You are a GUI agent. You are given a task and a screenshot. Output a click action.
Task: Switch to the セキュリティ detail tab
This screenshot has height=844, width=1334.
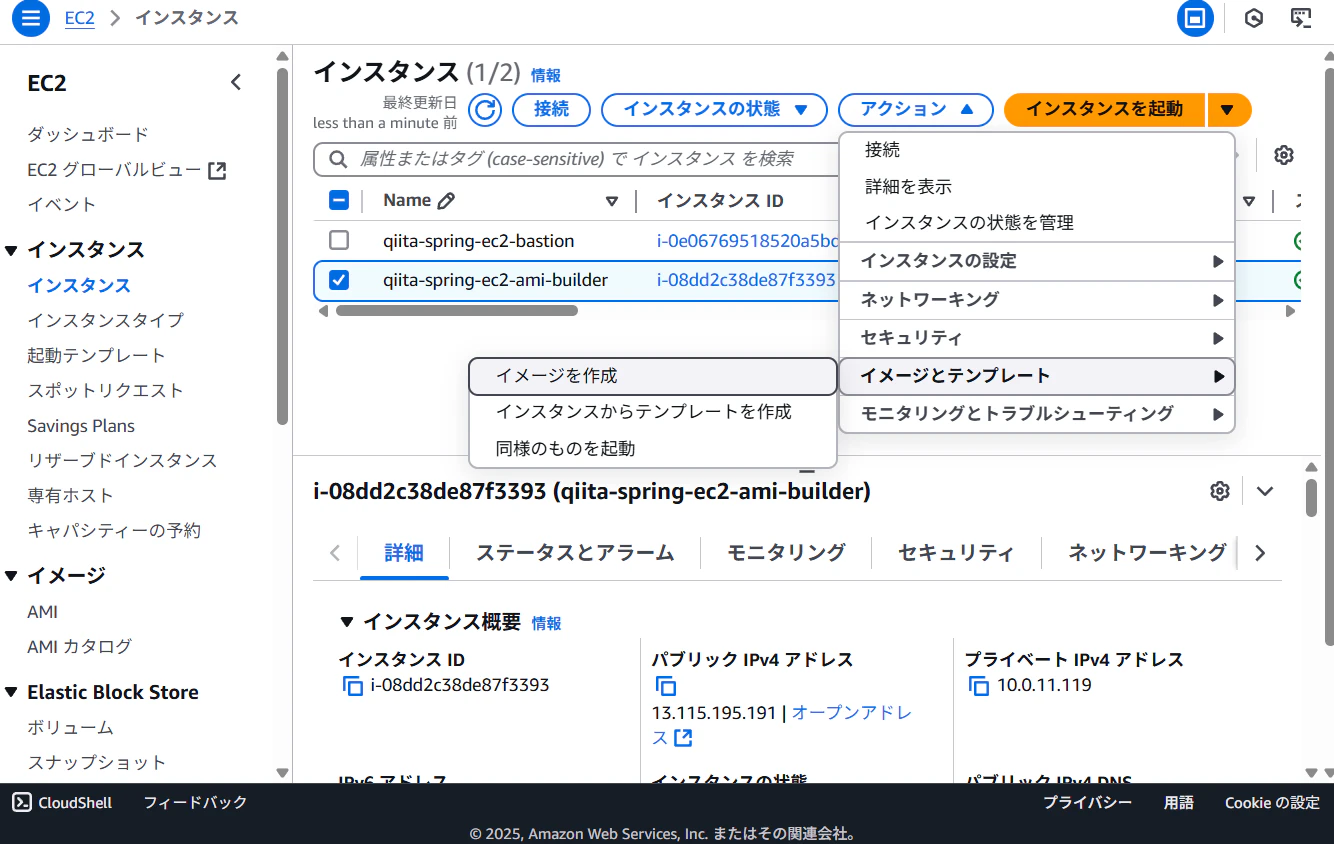tap(956, 553)
